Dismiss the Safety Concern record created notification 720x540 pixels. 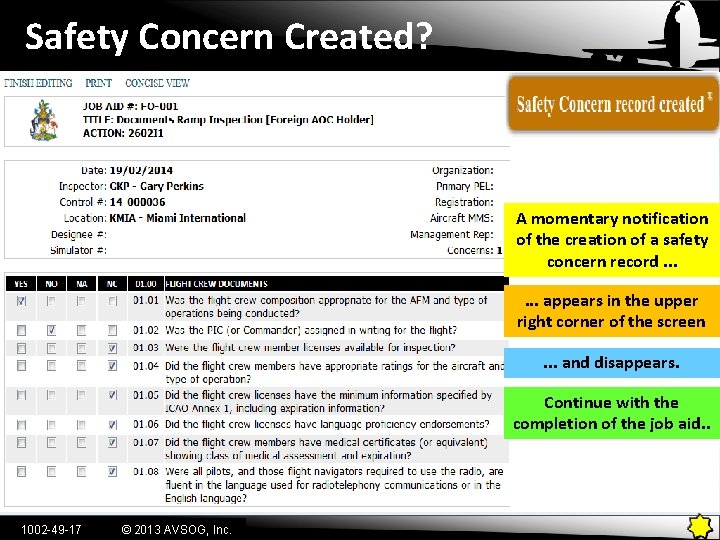tap(709, 96)
